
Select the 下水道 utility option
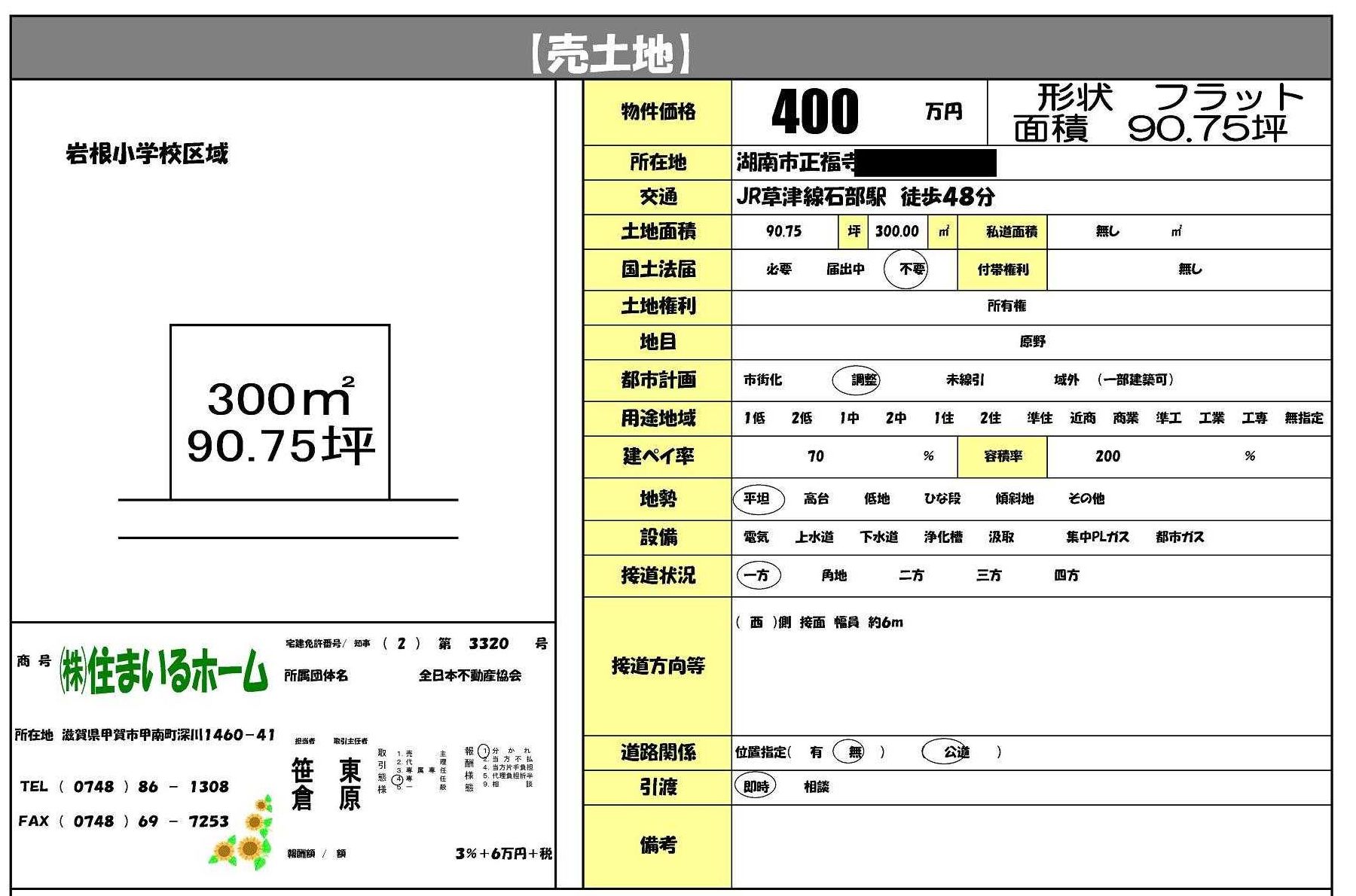pyautogui.click(x=879, y=538)
